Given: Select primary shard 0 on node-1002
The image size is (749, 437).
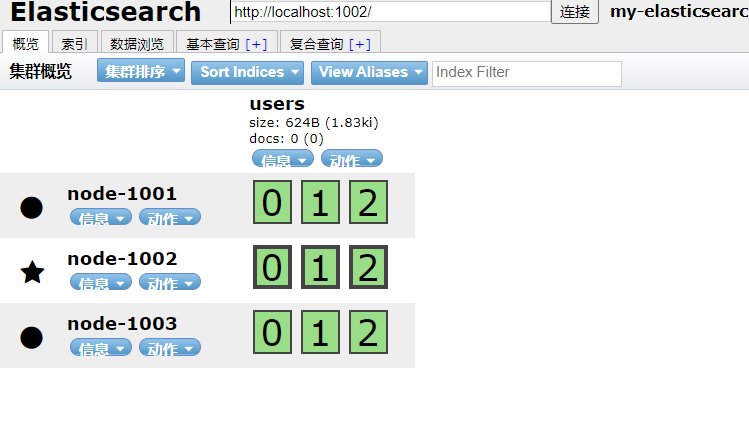Looking at the screenshot, I should (x=272, y=267).
